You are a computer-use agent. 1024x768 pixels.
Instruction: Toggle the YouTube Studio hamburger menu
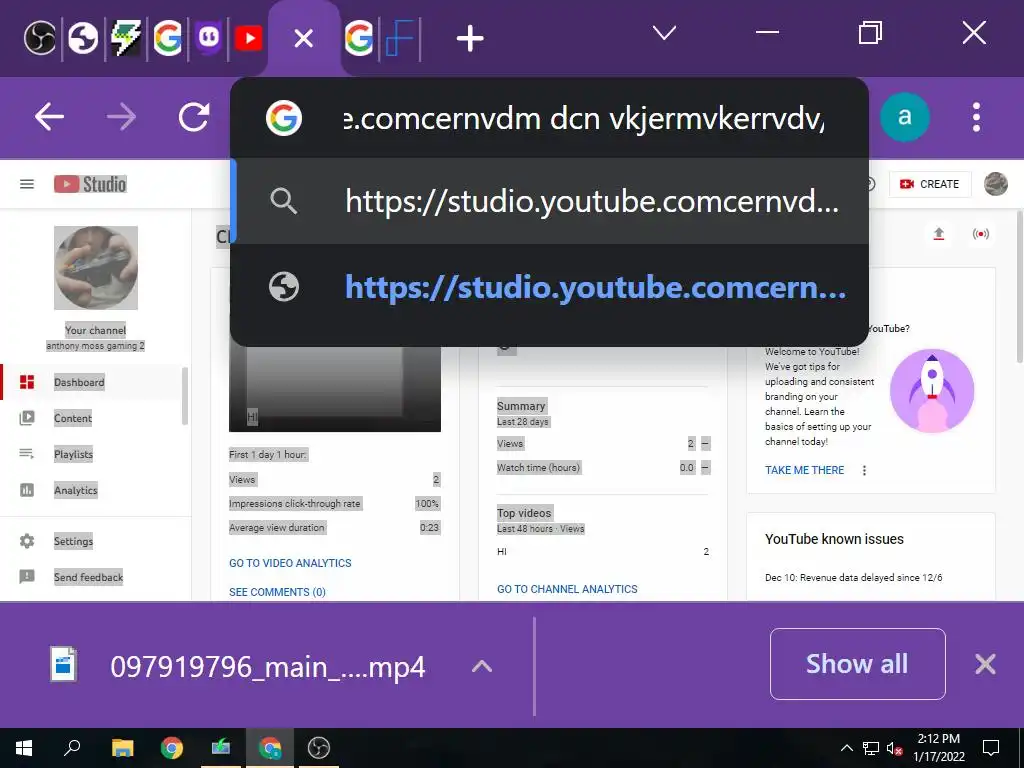(27, 184)
